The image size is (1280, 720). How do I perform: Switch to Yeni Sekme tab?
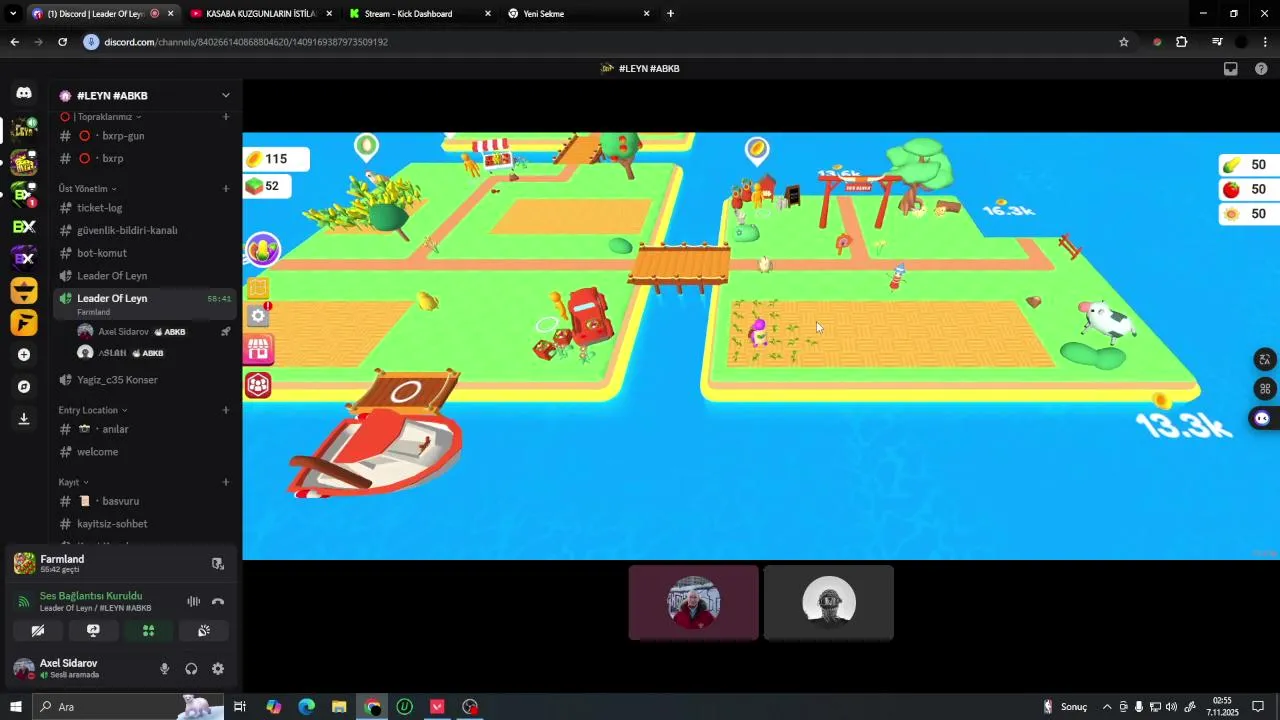(x=577, y=14)
